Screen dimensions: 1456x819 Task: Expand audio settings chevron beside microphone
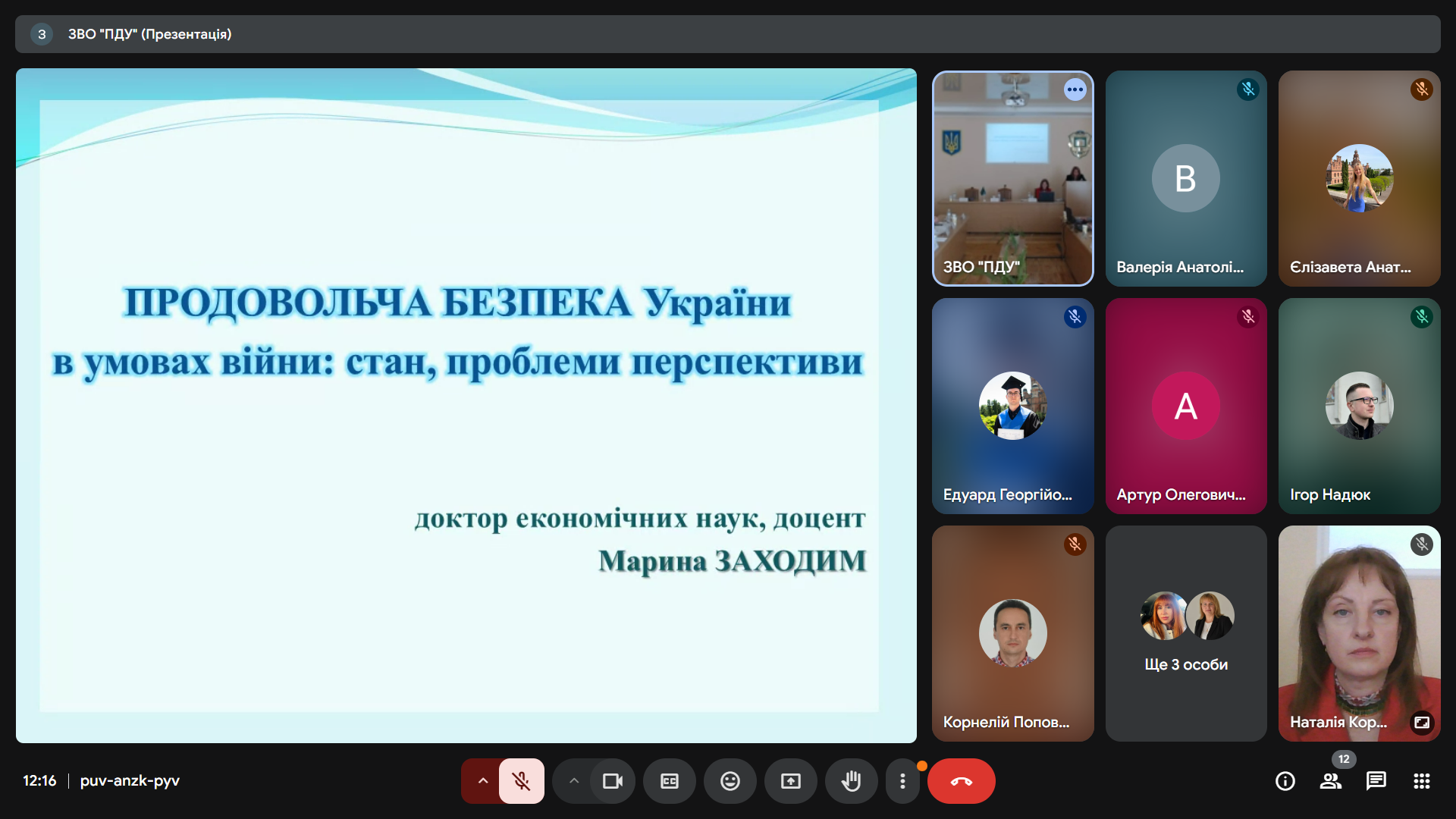click(x=482, y=781)
